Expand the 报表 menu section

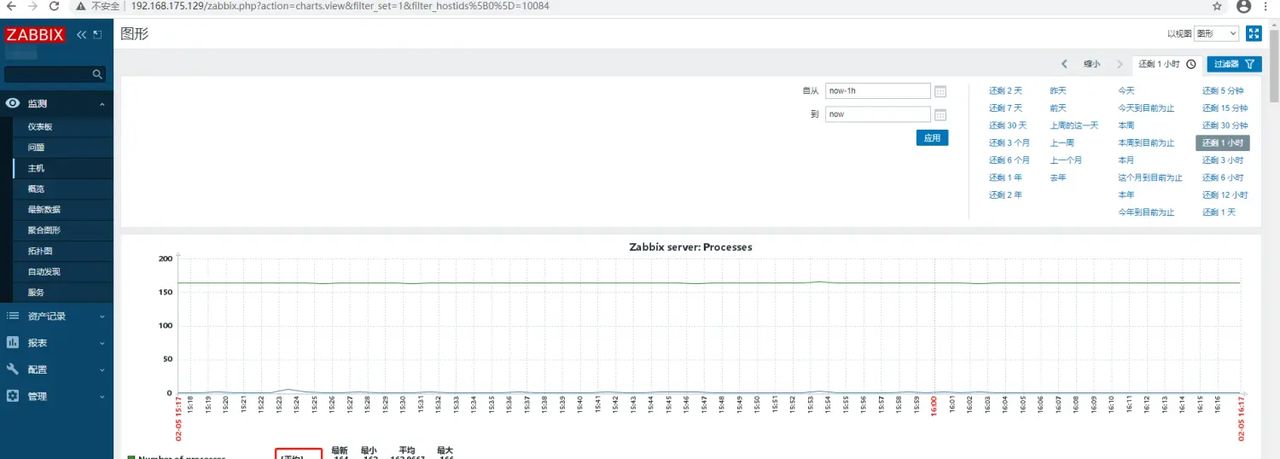pos(103,343)
